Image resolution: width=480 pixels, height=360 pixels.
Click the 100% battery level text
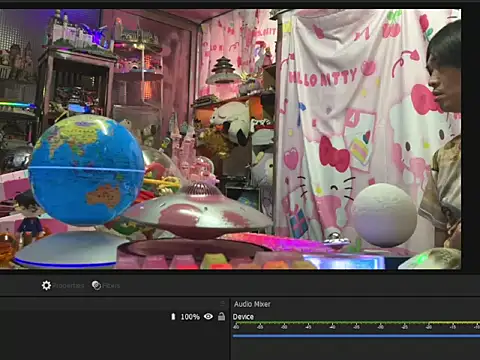pos(190,317)
